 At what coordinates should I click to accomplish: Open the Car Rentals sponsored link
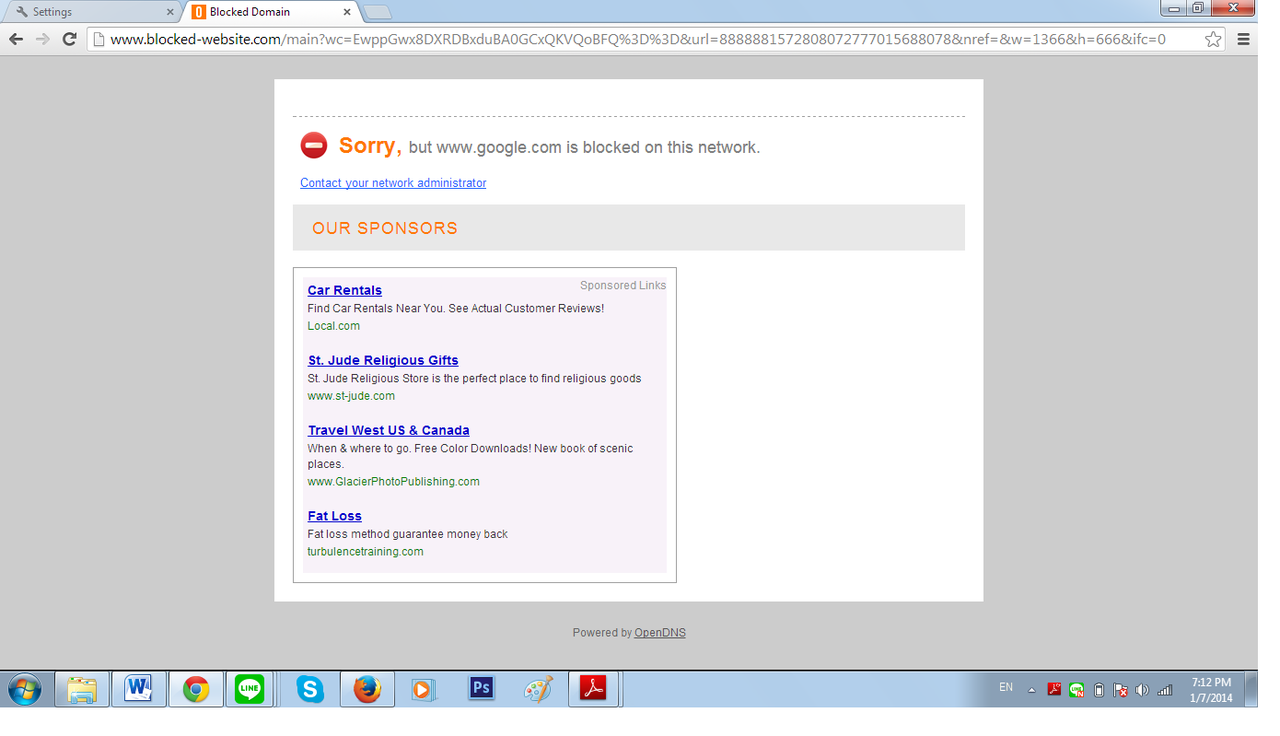coord(345,290)
